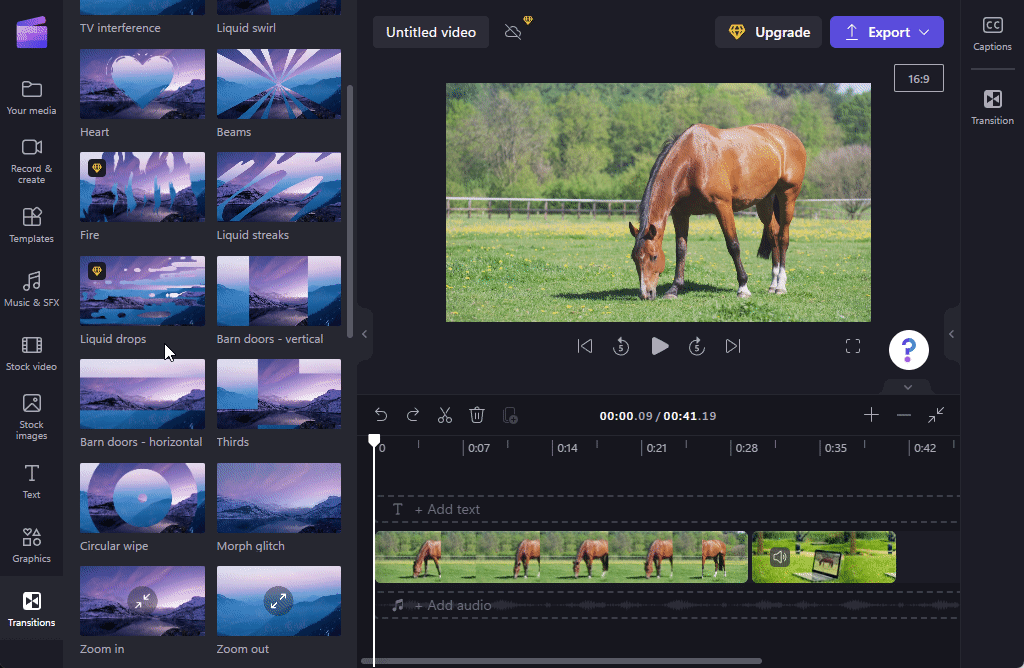Open the 16:9 aspect ratio selector
The width and height of the screenshot is (1024, 668).
tap(918, 77)
